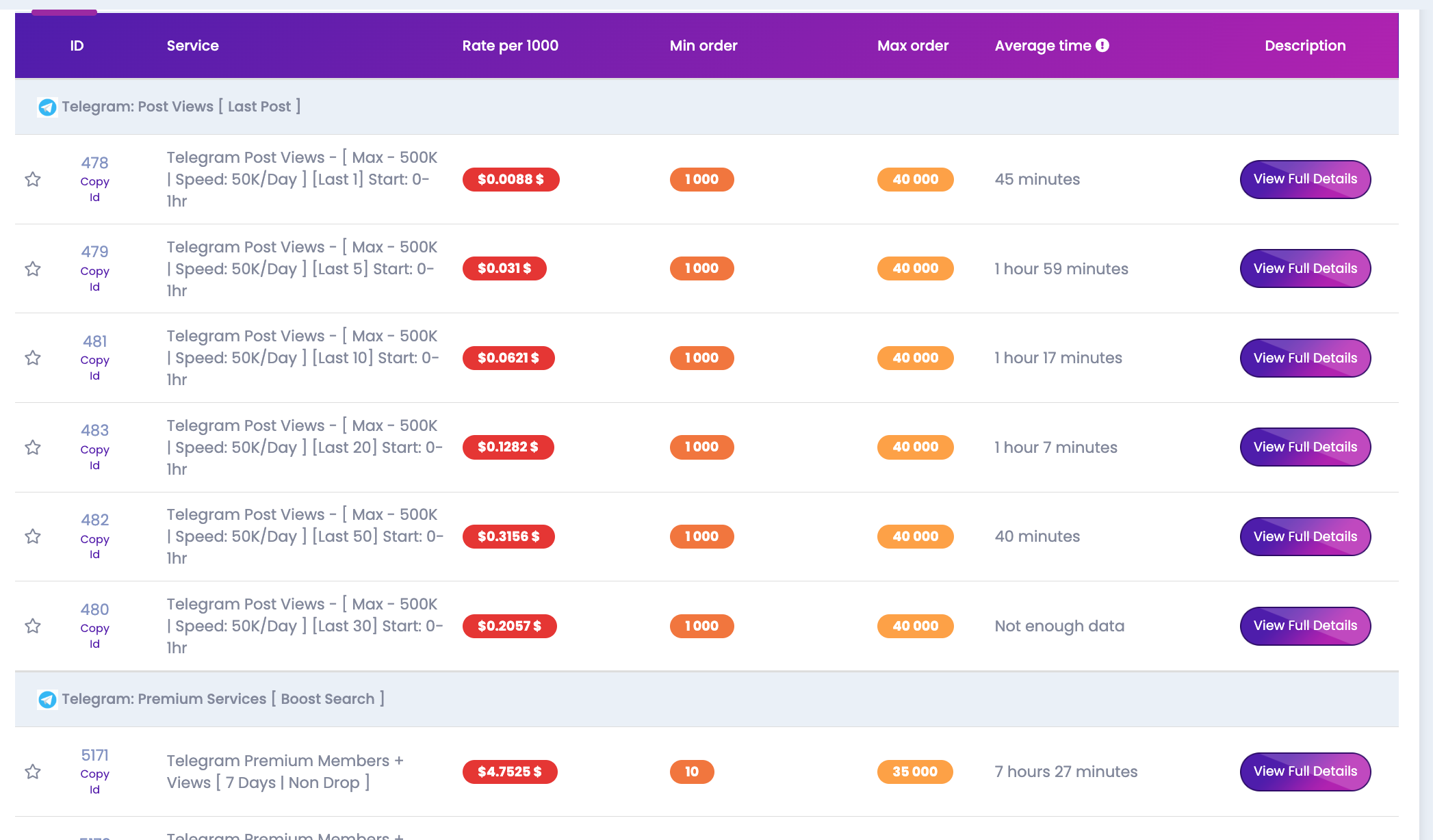
Task: Click the 1 hour 7 minutes value
Action: click(1056, 447)
